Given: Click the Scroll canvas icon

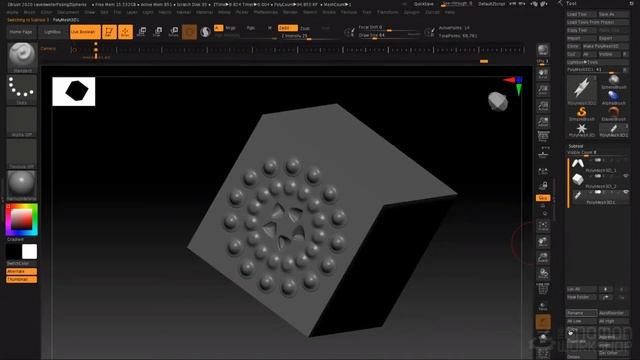Looking at the screenshot, I should [543, 74].
